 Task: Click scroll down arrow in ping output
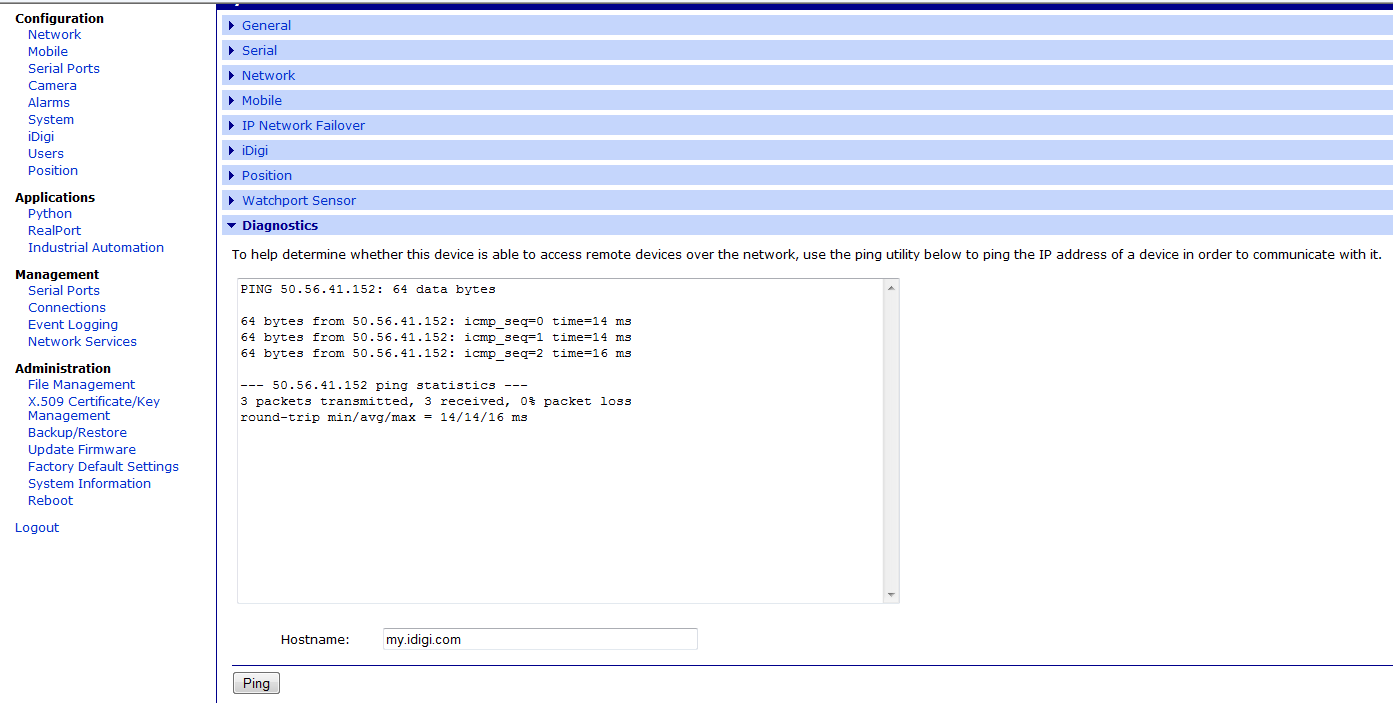891,595
